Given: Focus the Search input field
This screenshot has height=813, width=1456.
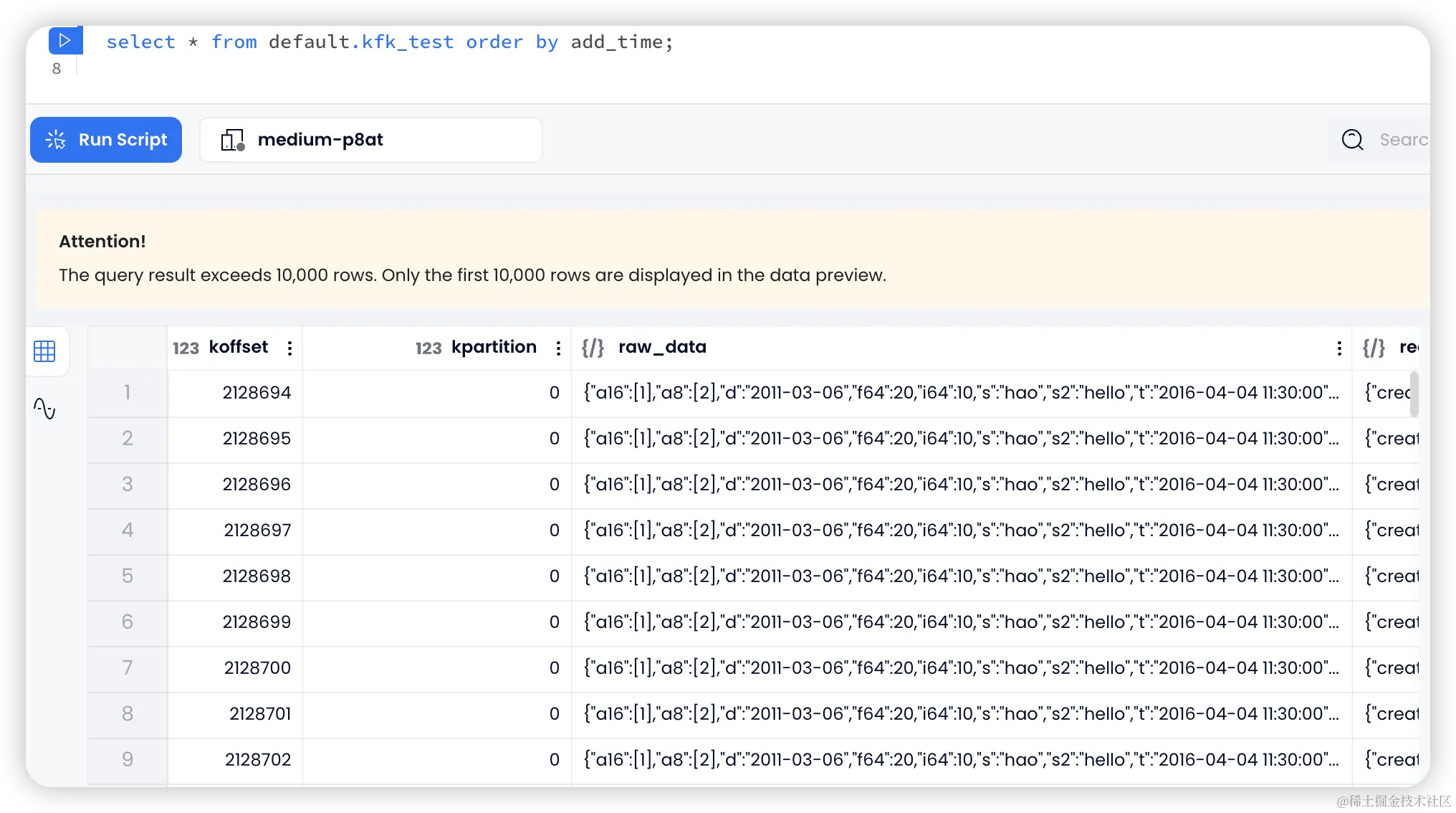Looking at the screenshot, I should coord(1402,140).
